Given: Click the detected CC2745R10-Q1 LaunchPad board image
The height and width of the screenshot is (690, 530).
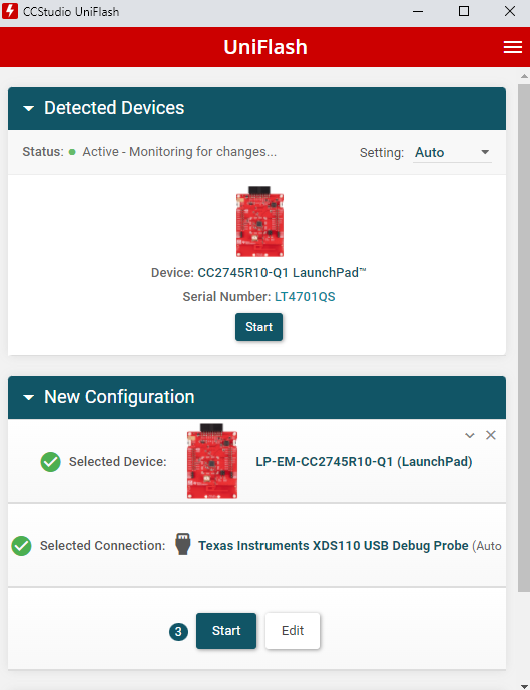Looking at the screenshot, I should (260, 221).
